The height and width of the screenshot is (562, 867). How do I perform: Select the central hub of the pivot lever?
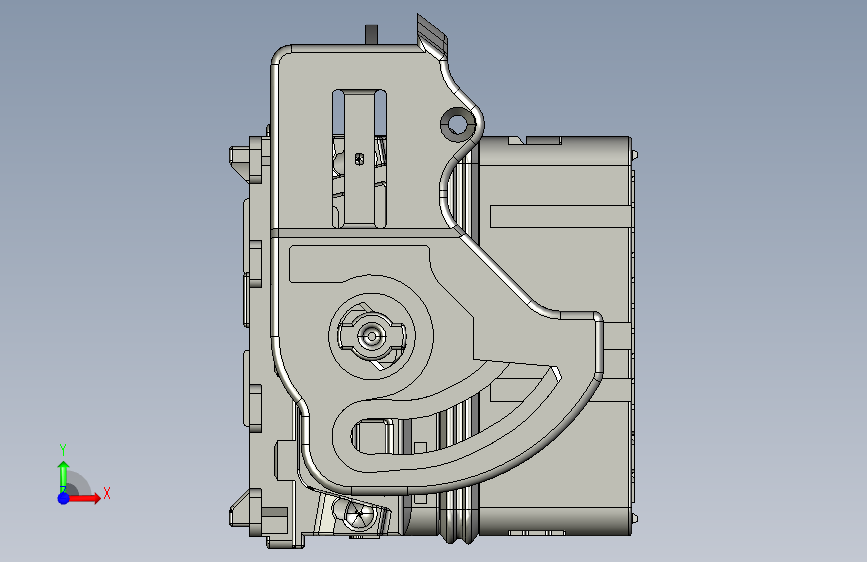[371, 336]
